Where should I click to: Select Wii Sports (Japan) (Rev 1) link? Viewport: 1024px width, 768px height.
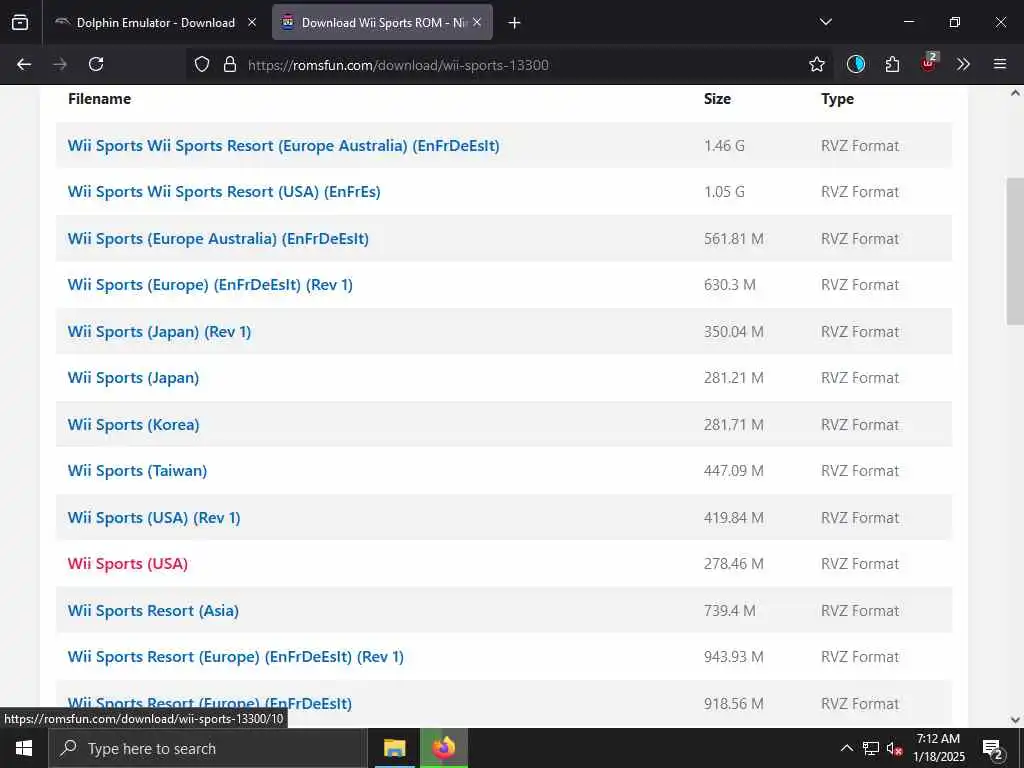(159, 332)
